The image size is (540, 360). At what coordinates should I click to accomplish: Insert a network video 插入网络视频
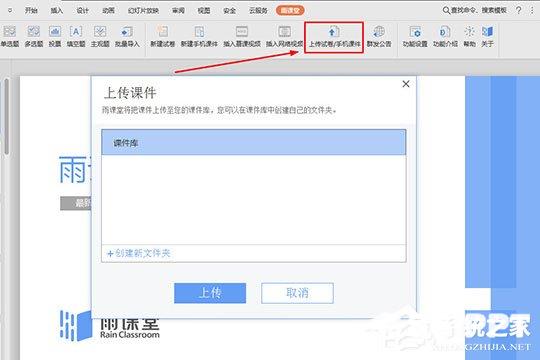[284, 36]
